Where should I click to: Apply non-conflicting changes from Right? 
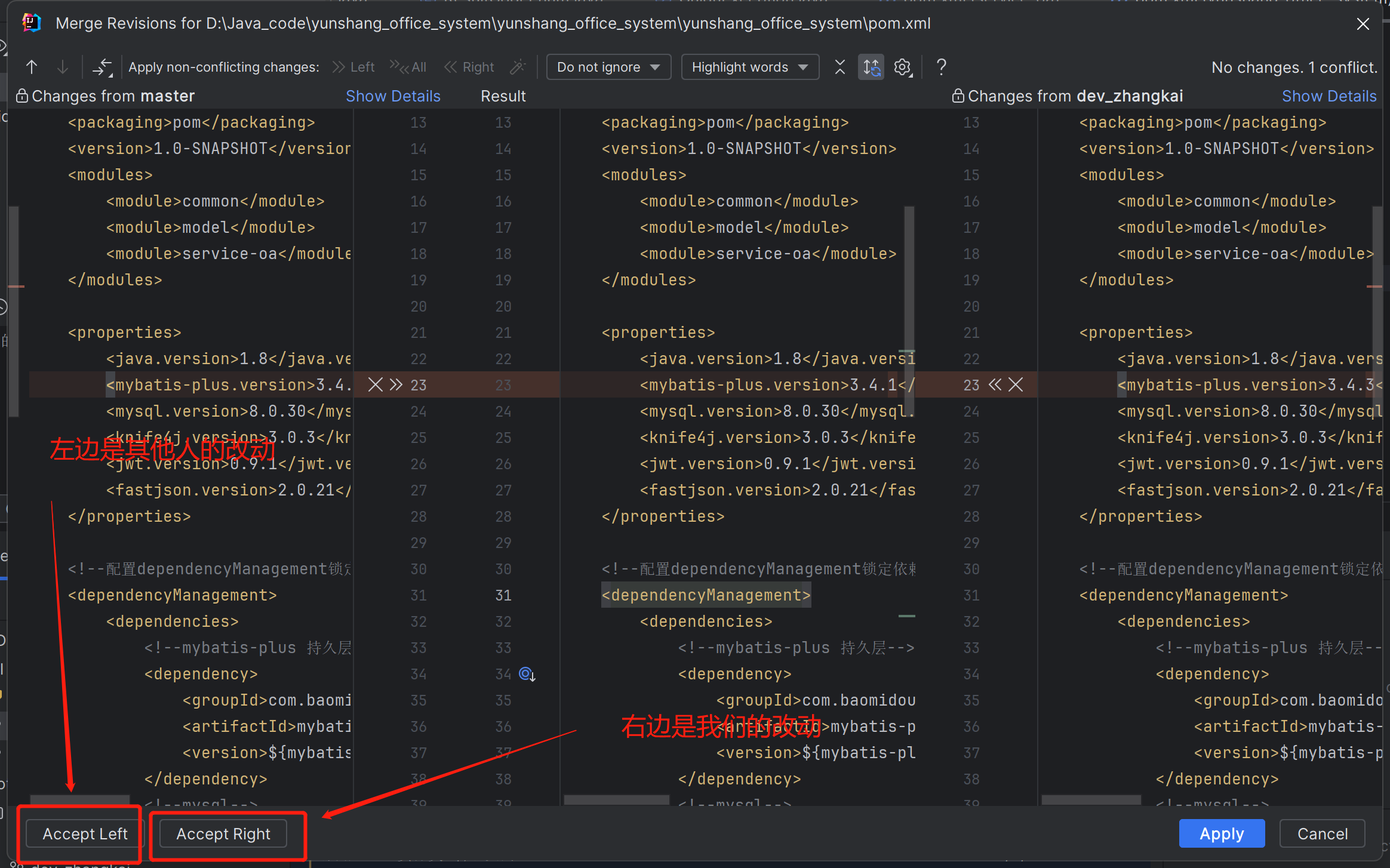pyautogui.click(x=469, y=67)
